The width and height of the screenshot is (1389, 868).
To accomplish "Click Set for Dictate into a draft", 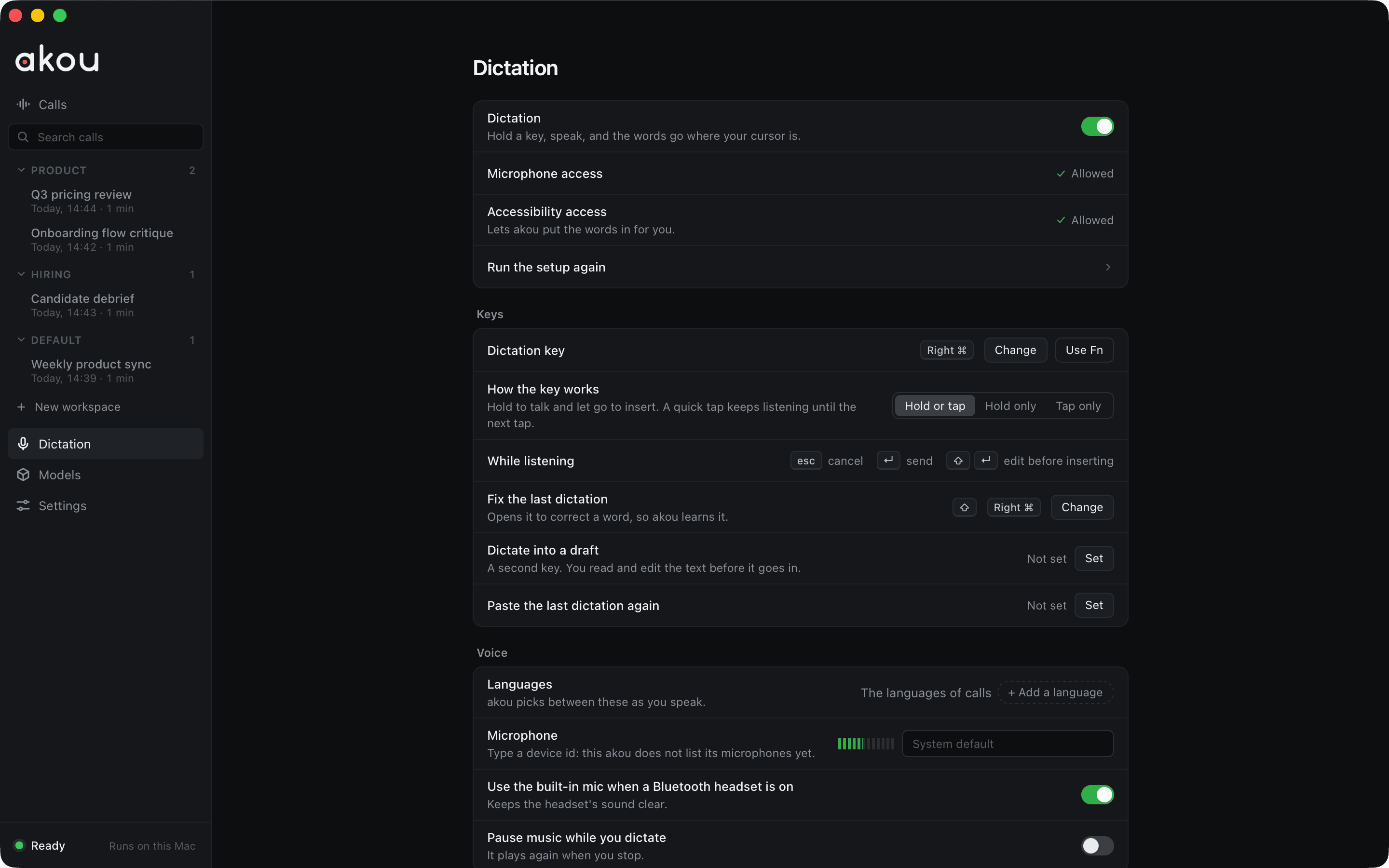I will click(x=1094, y=558).
